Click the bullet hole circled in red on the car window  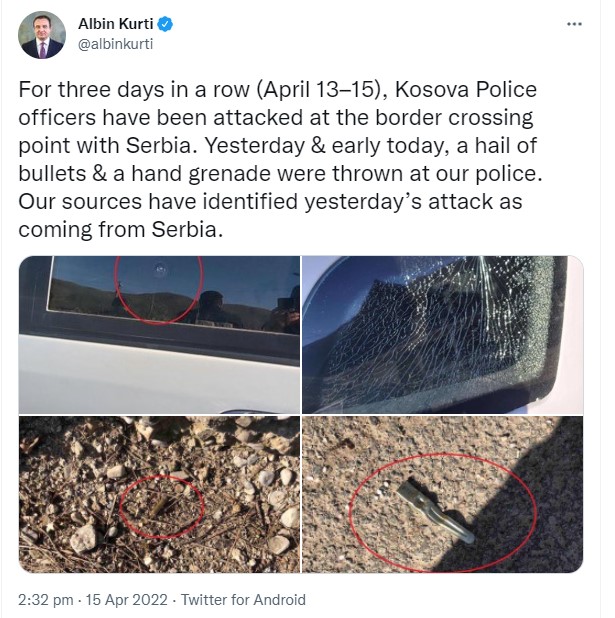pos(159,270)
